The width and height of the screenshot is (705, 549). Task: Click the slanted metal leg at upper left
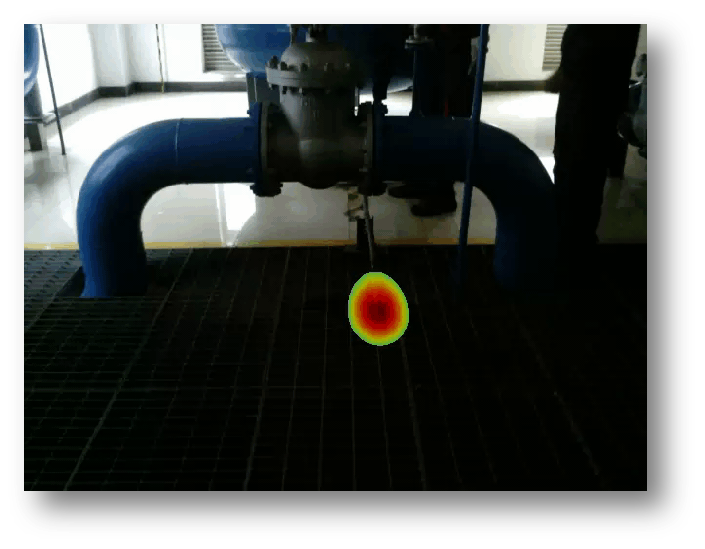point(52,90)
